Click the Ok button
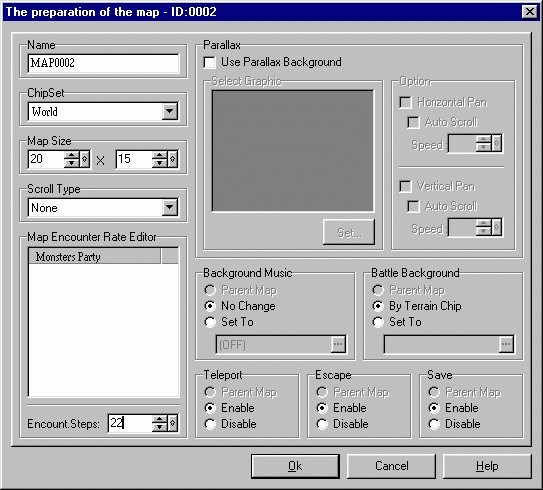 (295, 466)
